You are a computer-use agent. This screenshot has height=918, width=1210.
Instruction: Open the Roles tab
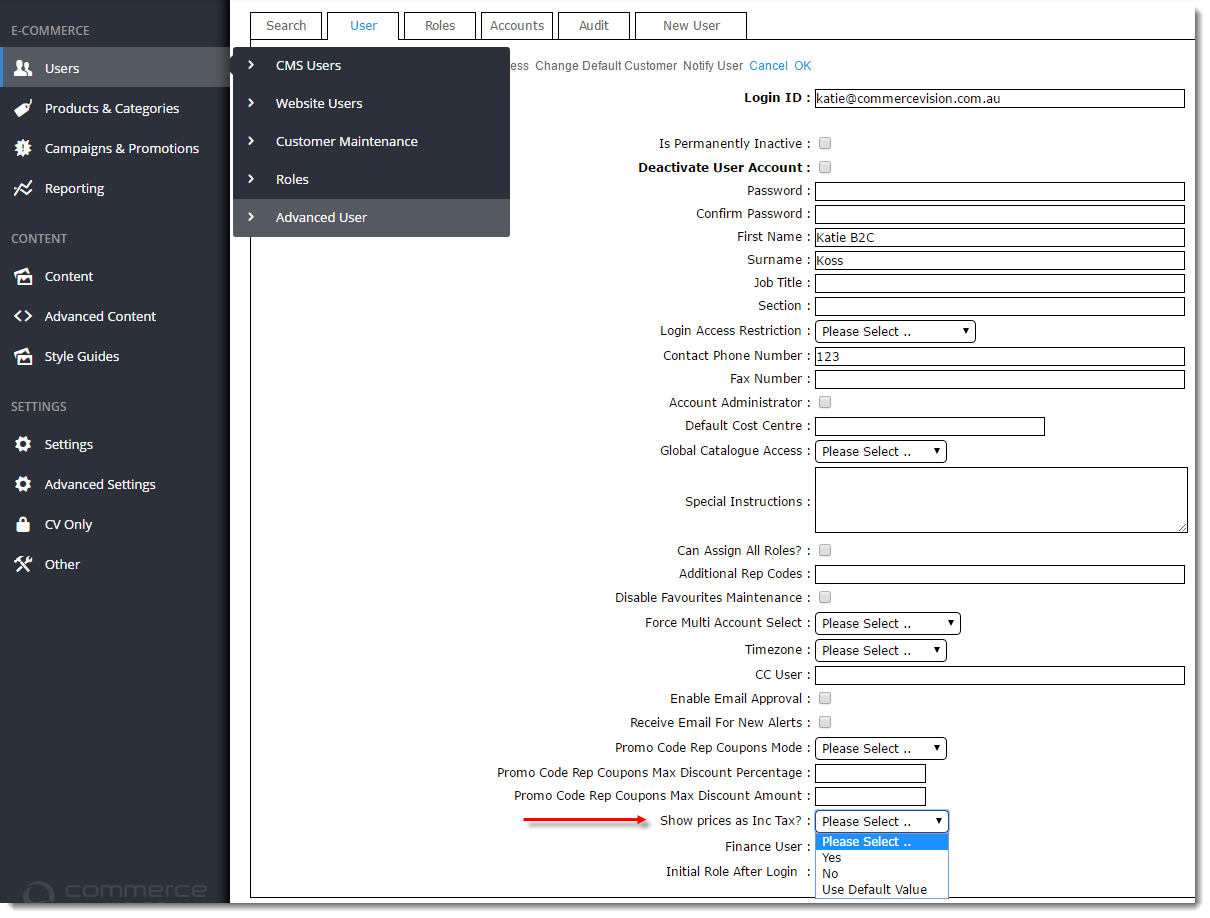440,26
